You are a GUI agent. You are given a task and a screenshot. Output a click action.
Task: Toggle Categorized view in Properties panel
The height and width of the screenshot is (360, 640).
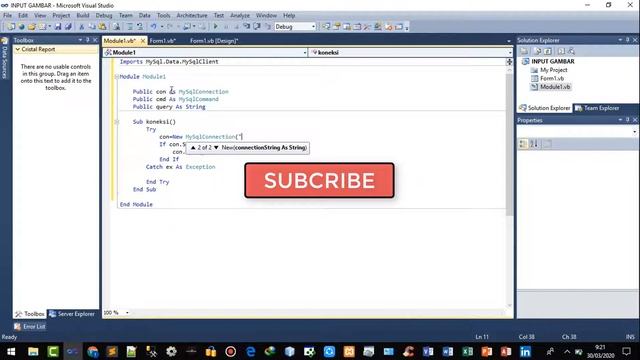(x=523, y=144)
